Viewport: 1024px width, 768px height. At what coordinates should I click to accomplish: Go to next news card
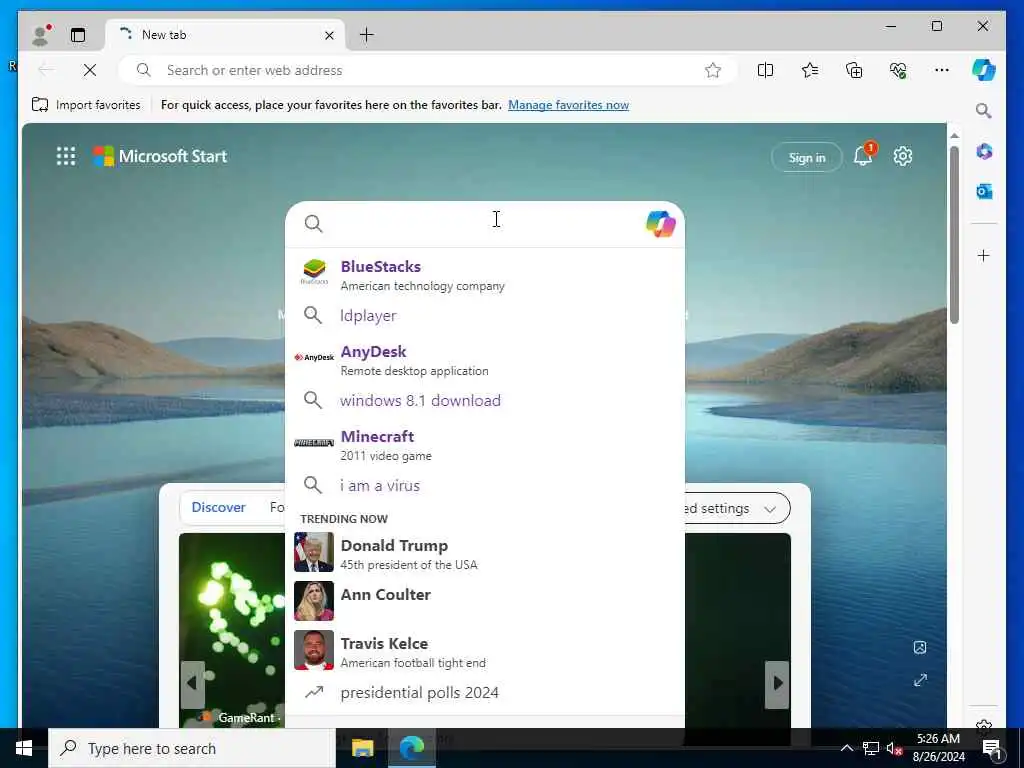[777, 684]
